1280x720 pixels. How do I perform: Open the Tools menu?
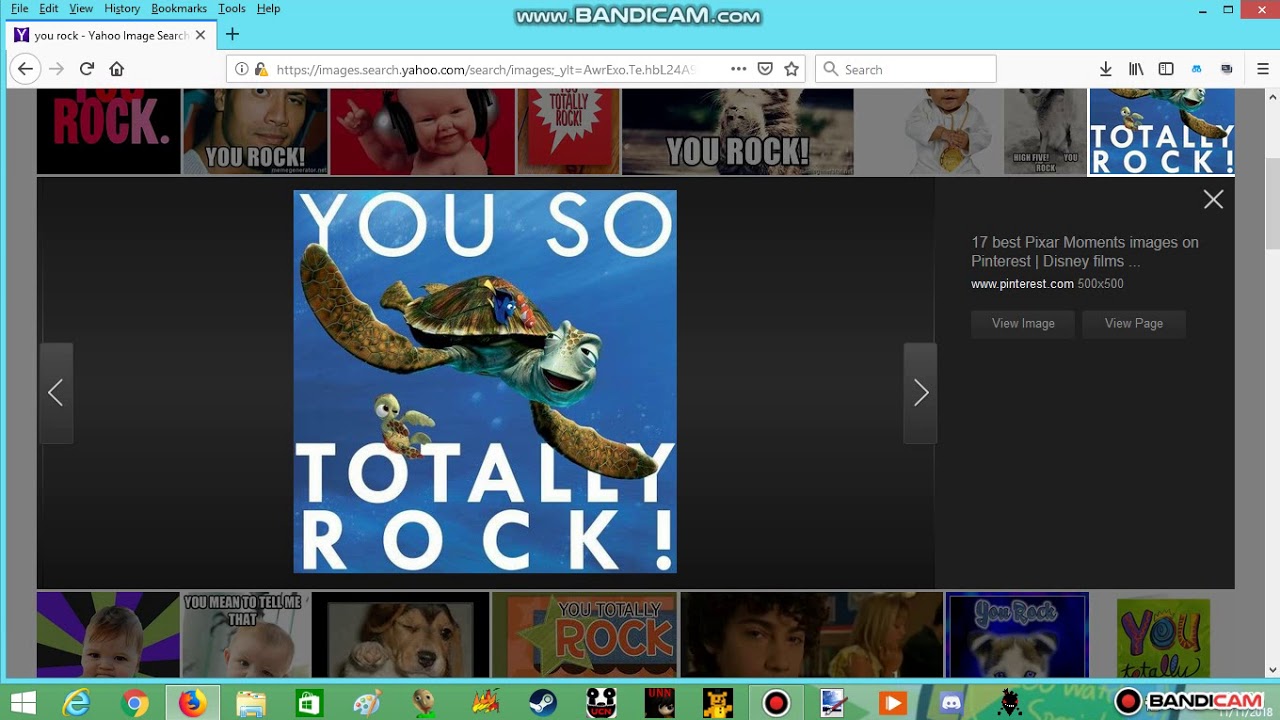coord(232,8)
